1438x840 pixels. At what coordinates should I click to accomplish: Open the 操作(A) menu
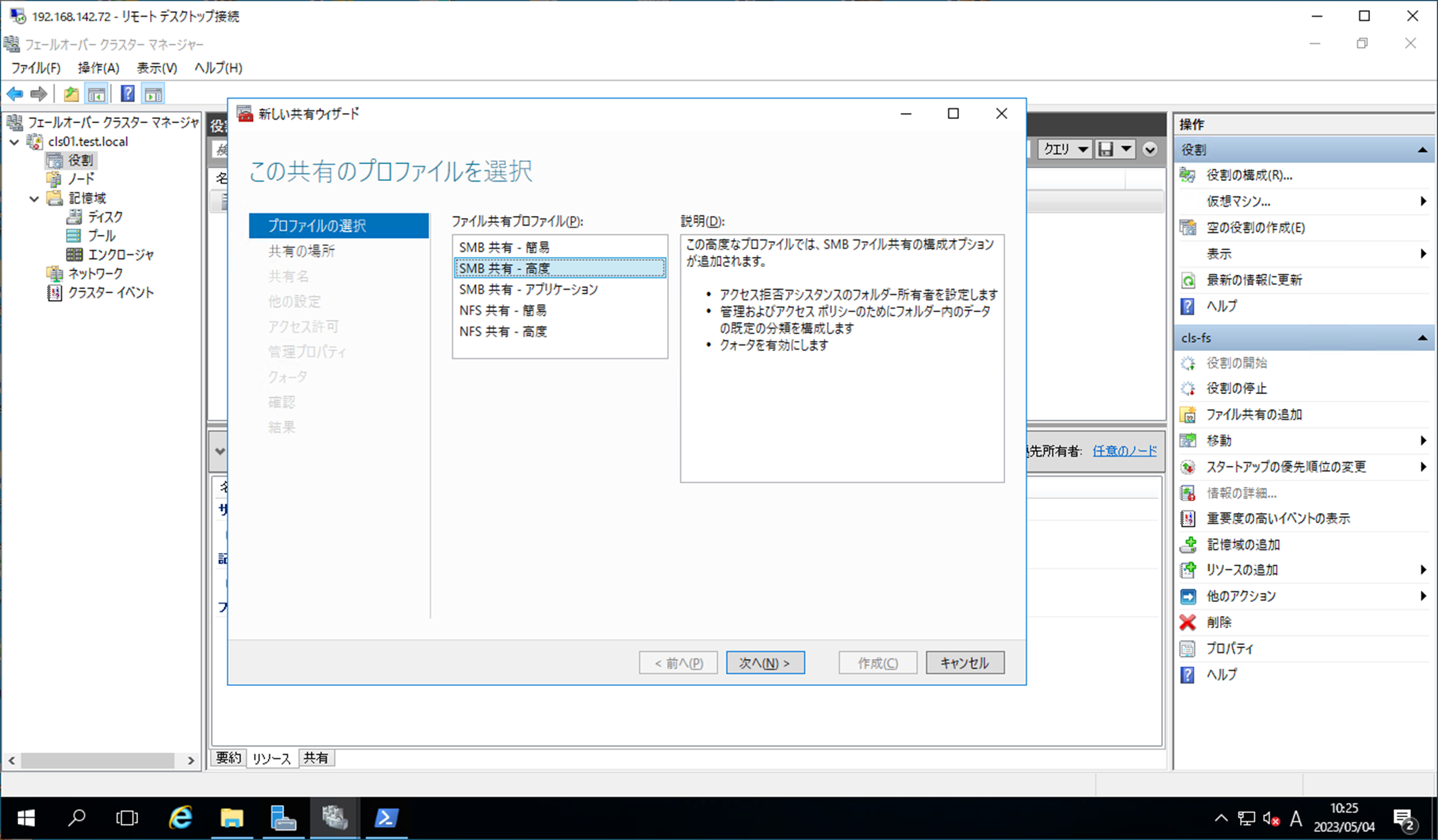98,68
